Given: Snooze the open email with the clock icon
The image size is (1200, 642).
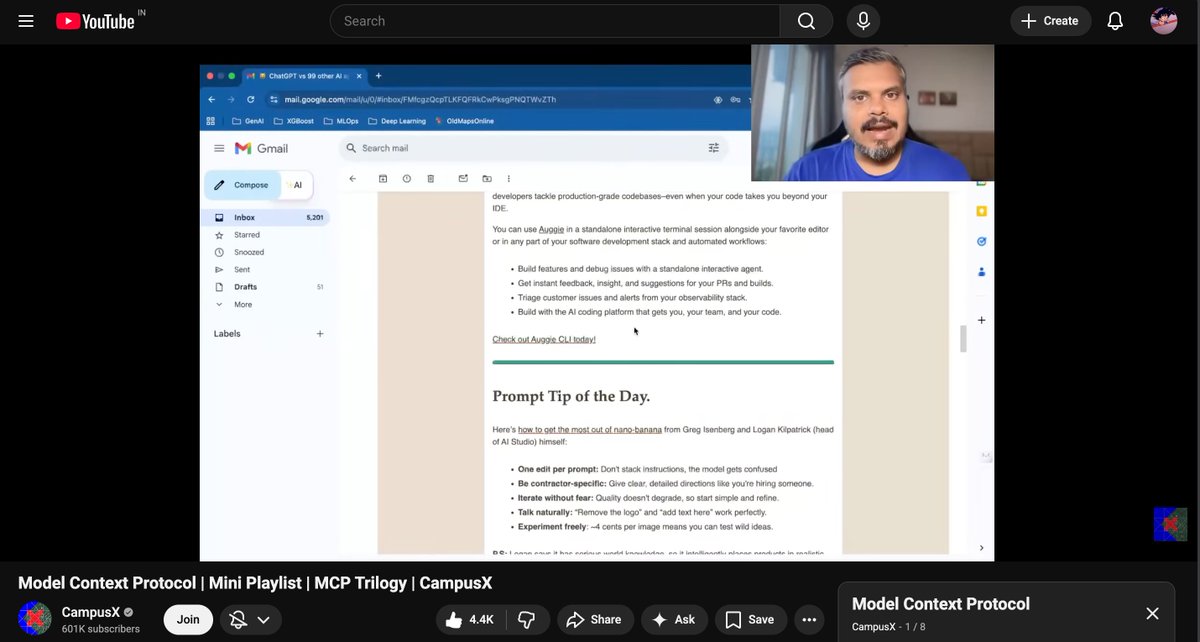Looking at the screenshot, I should point(407,179).
